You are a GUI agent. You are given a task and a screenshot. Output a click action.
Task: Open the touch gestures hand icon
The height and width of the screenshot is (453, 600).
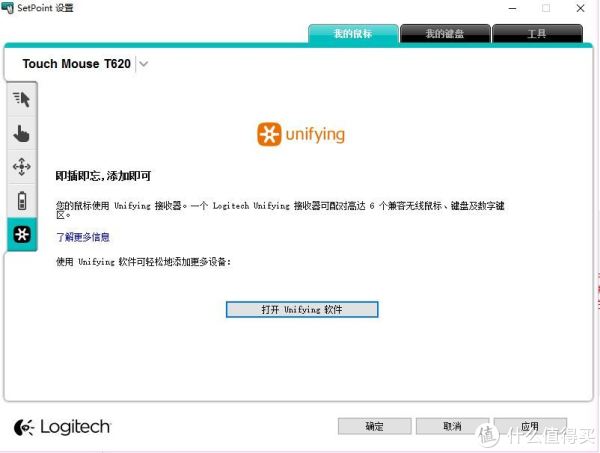pyautogui.click(x=22, y=133)
